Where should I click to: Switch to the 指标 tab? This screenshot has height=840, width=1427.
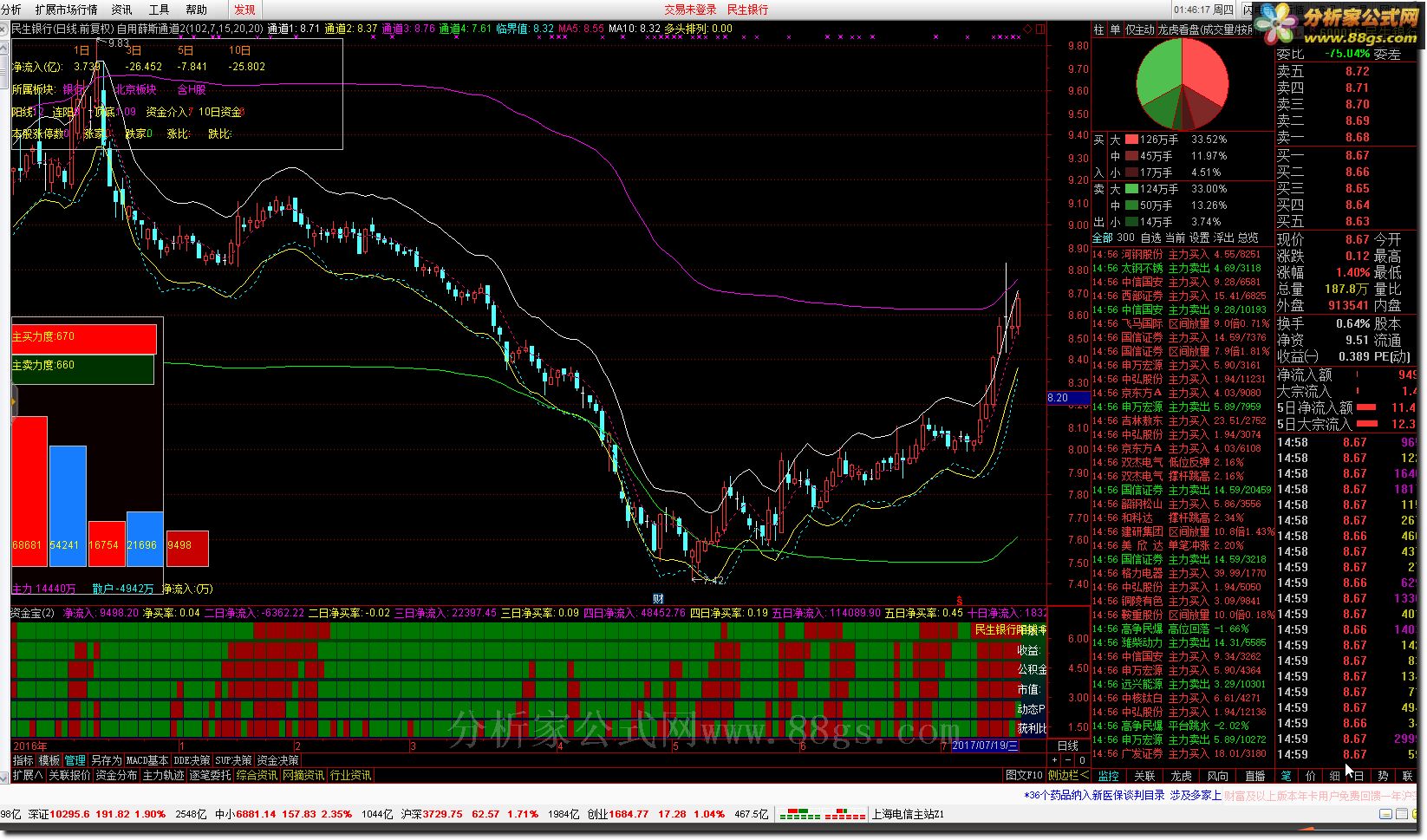click(23, 760)
